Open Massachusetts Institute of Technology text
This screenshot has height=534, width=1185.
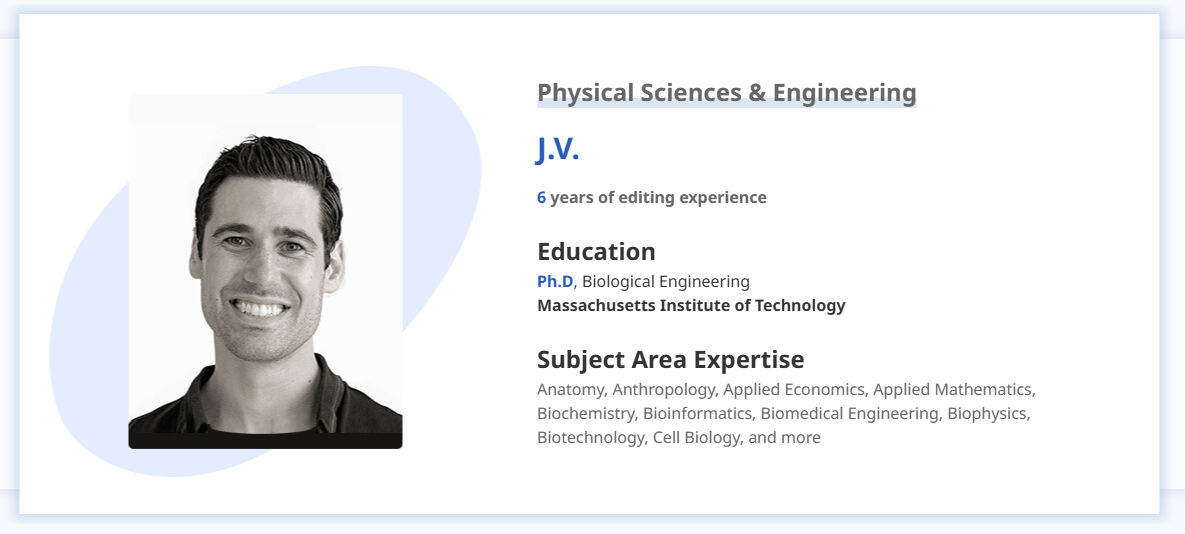pos(691,305)
